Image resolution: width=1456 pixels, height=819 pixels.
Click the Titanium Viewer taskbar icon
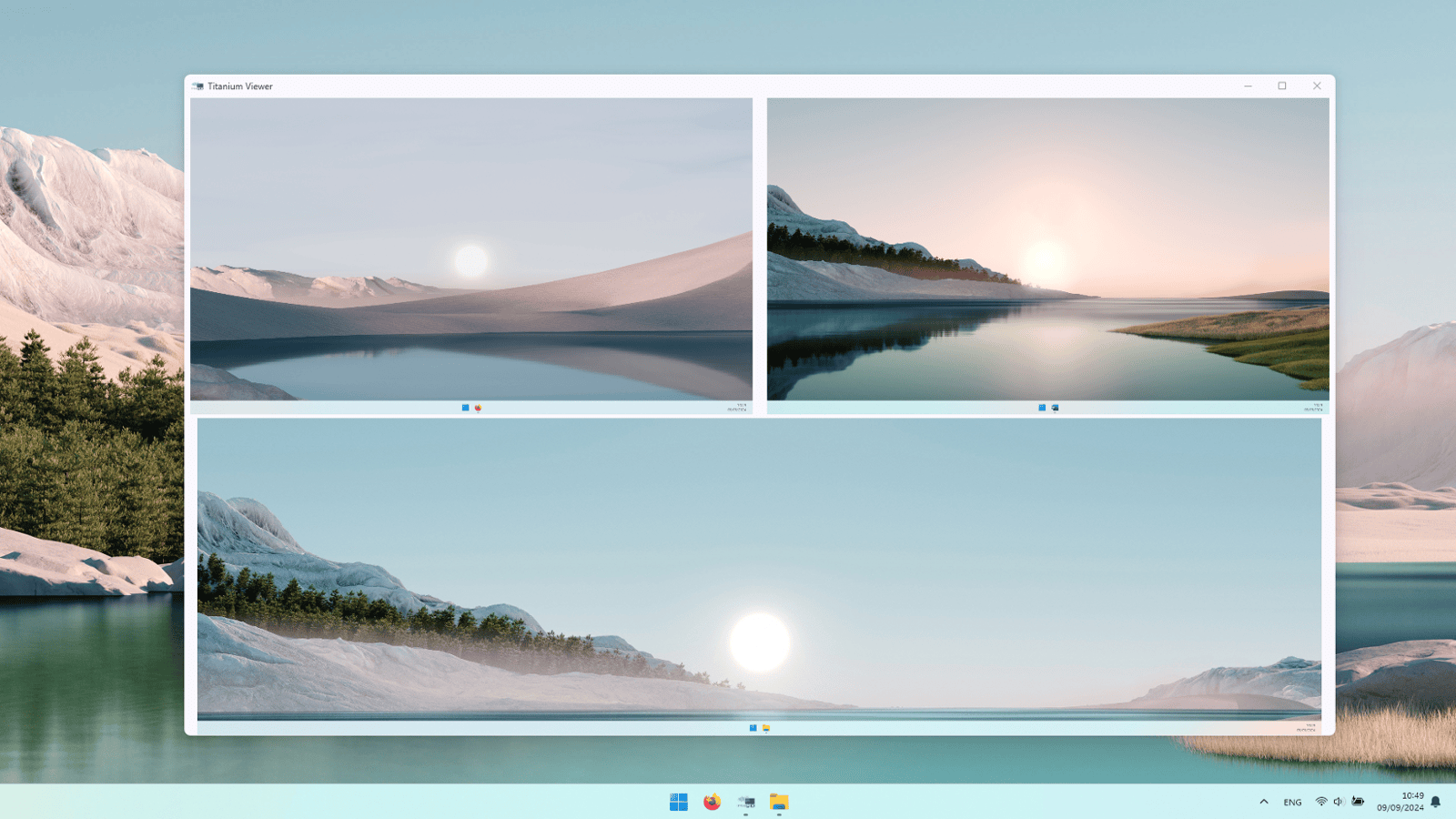click(746, 802)
